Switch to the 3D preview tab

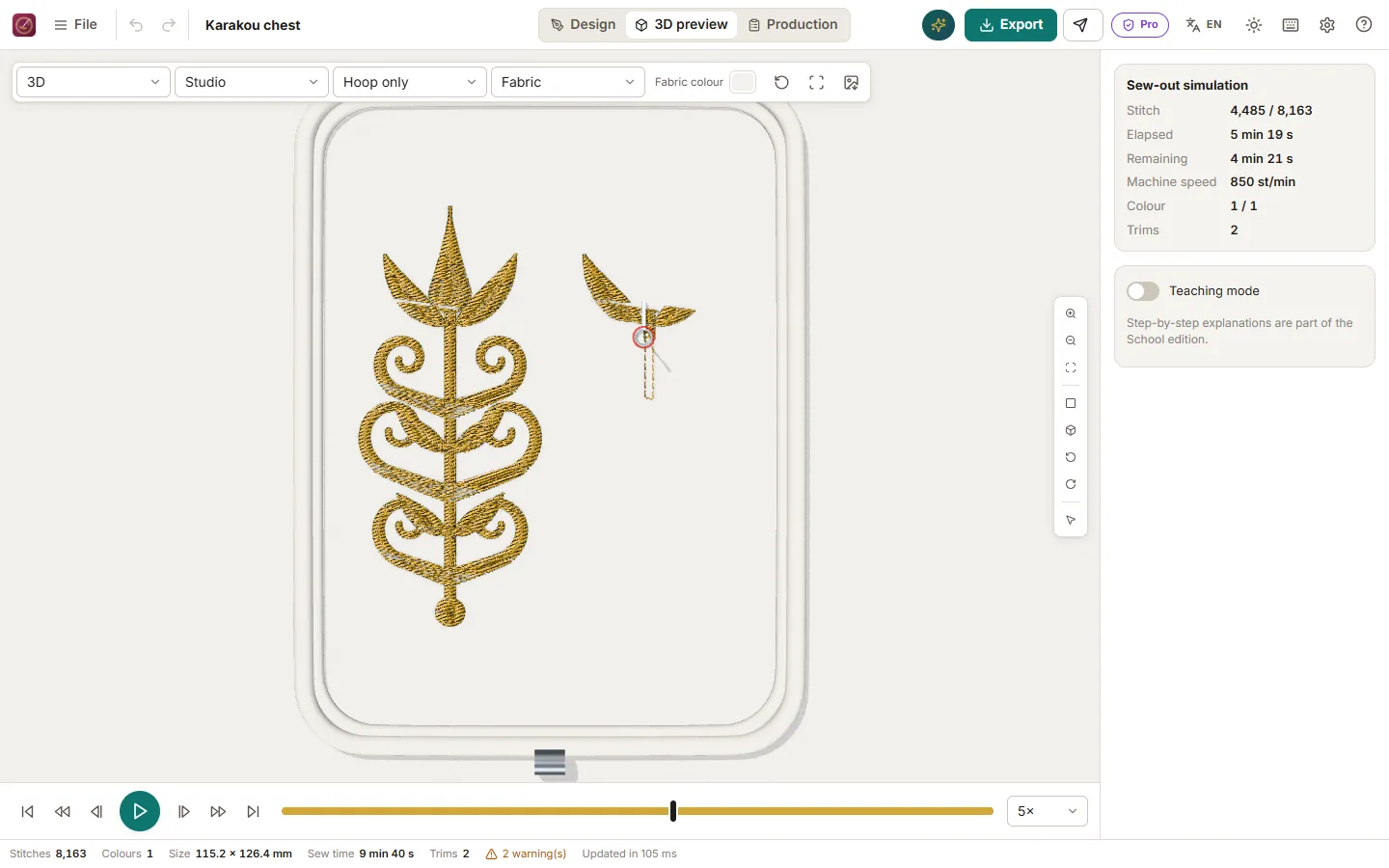point(681,25)
